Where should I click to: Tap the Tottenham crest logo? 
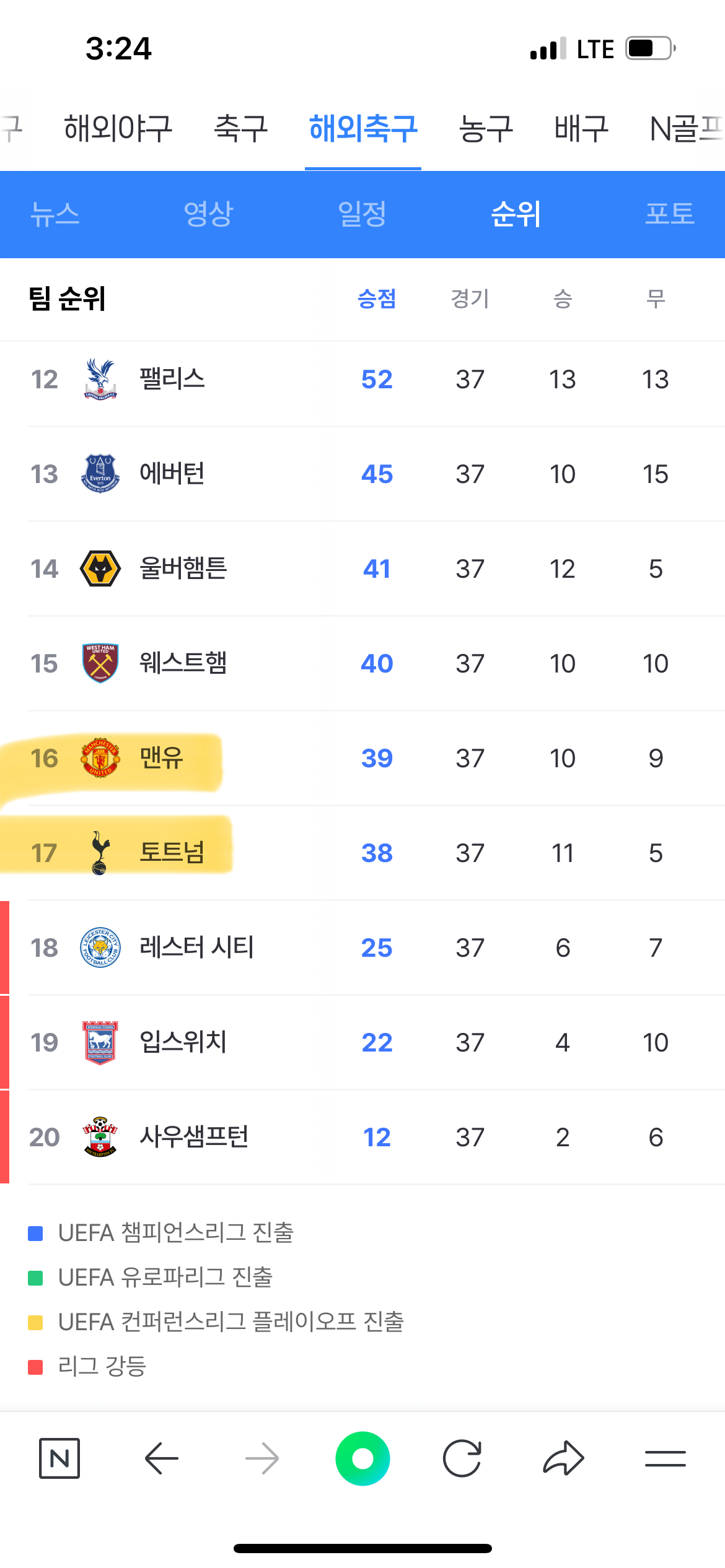(100, 853)
